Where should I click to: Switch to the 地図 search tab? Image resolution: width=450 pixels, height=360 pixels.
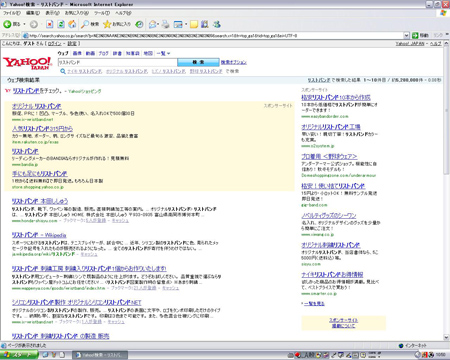[148, 53]
